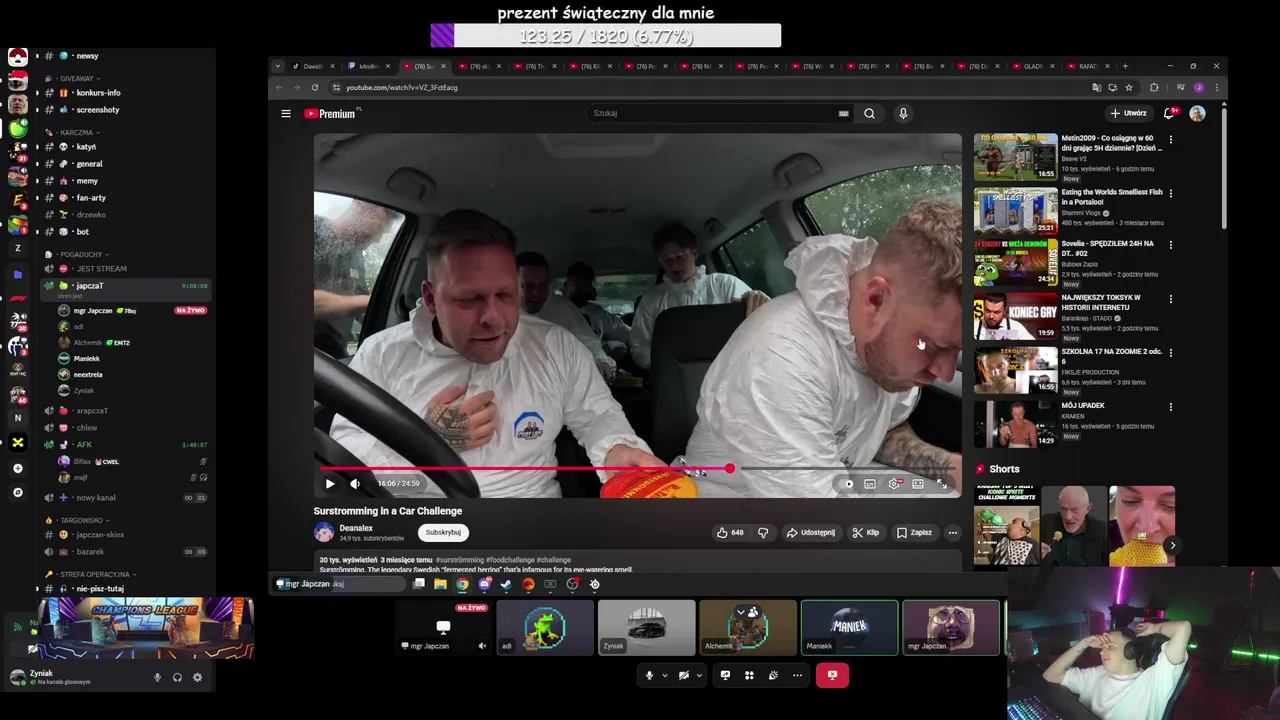Click the video progress scrubber handle
Image resolution: width=1280 pixels, height=720 pixels.
point(730,468)
